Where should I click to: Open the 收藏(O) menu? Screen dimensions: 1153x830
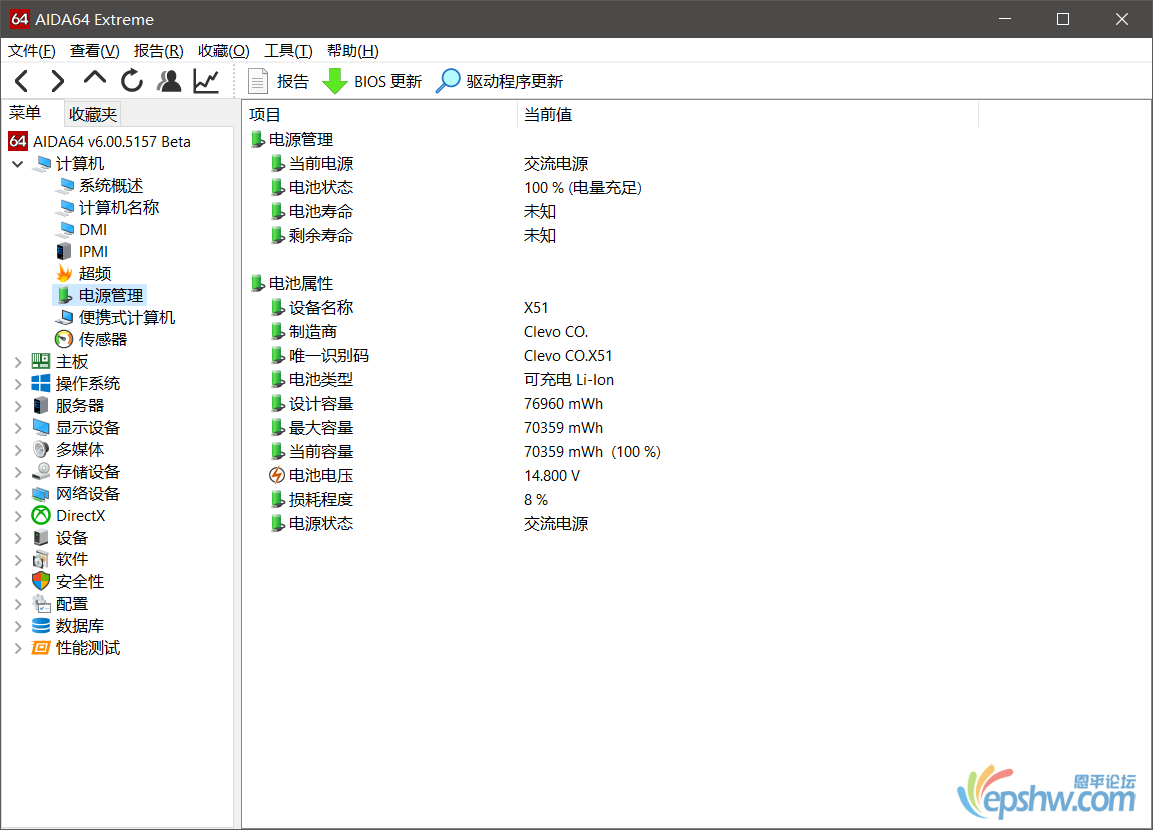[x=224, y=51]
